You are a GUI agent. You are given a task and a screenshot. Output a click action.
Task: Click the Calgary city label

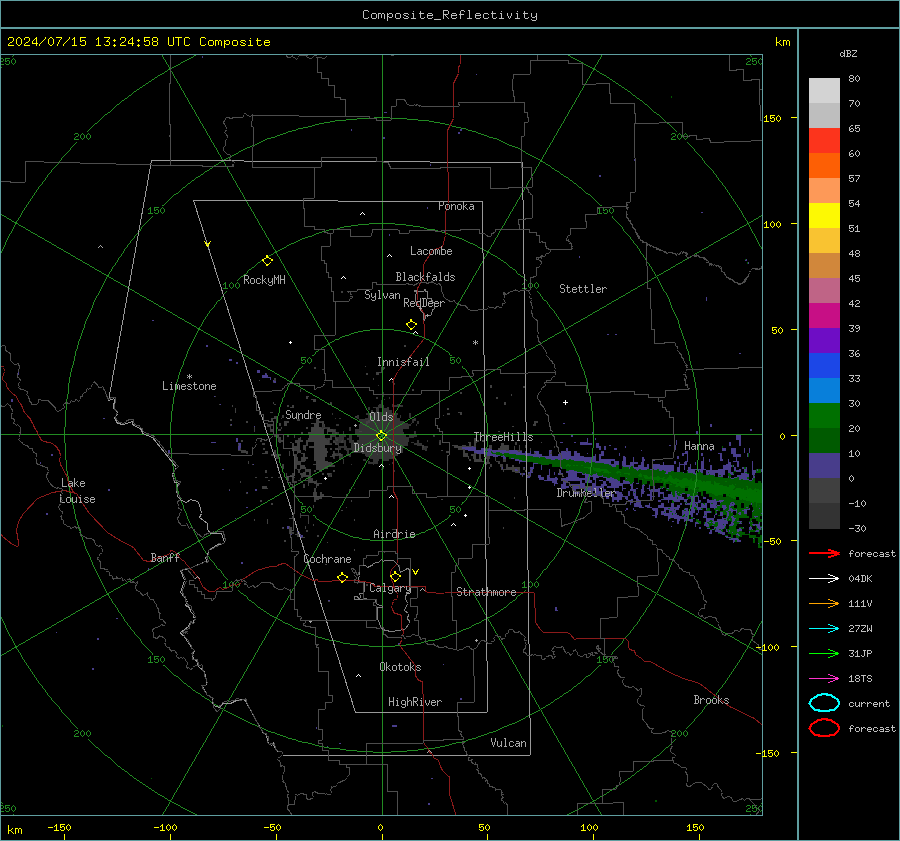[x=390, y=588]
